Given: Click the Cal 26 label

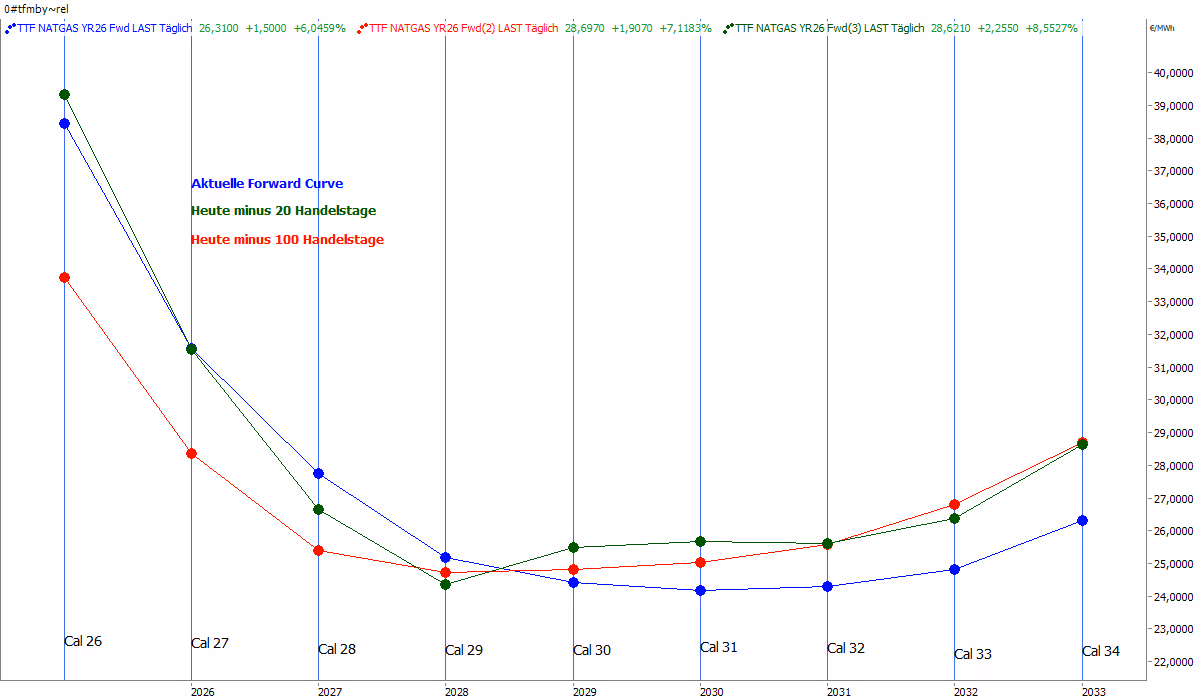Looking at the screenshot, I should click(83, 641).
